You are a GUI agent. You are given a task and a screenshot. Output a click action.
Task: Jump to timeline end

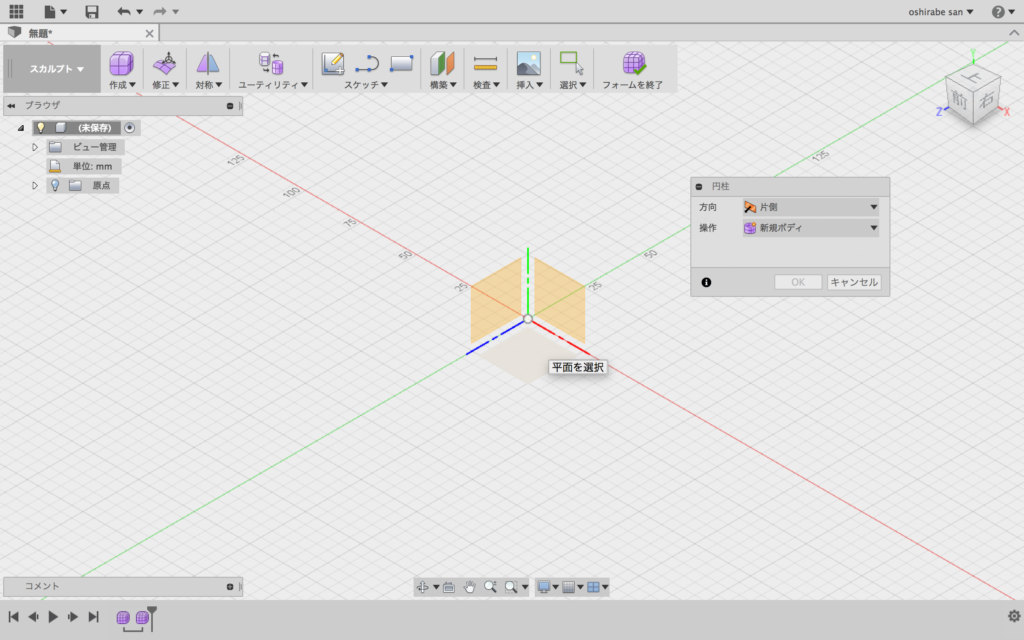tap(93, 616)
